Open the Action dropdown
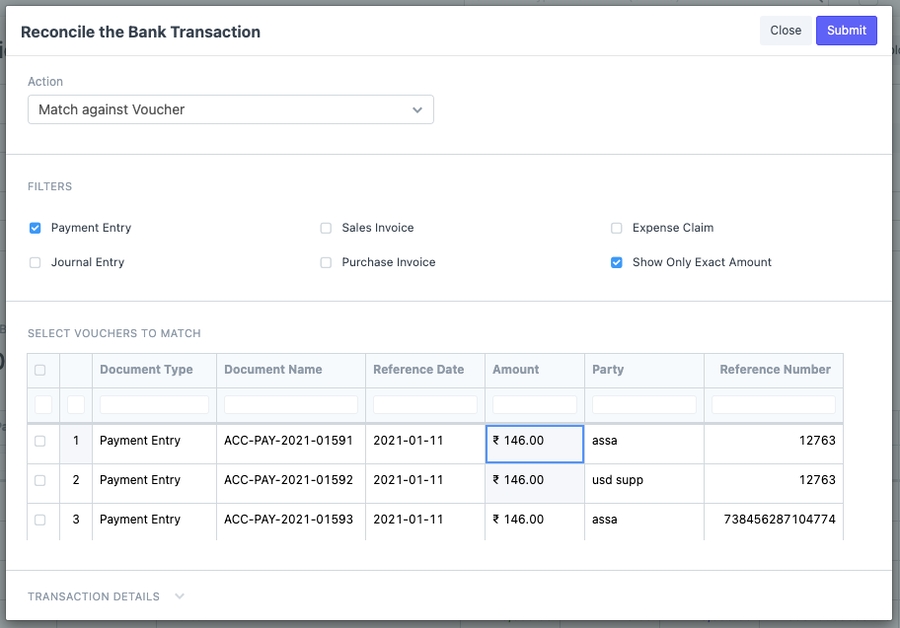The image size is (900, 628). pyautogui.click(x=230, y=109)
